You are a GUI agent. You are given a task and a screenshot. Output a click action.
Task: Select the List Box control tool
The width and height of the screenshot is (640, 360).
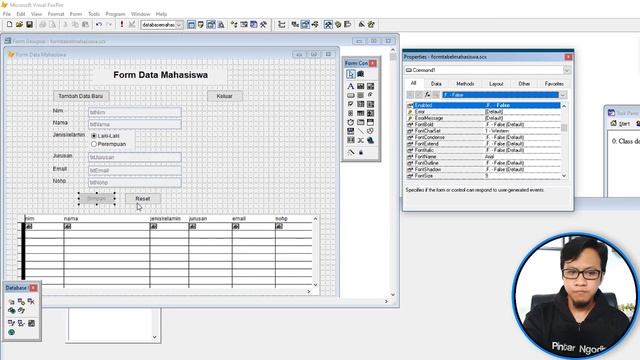click(x=370, y=104)
